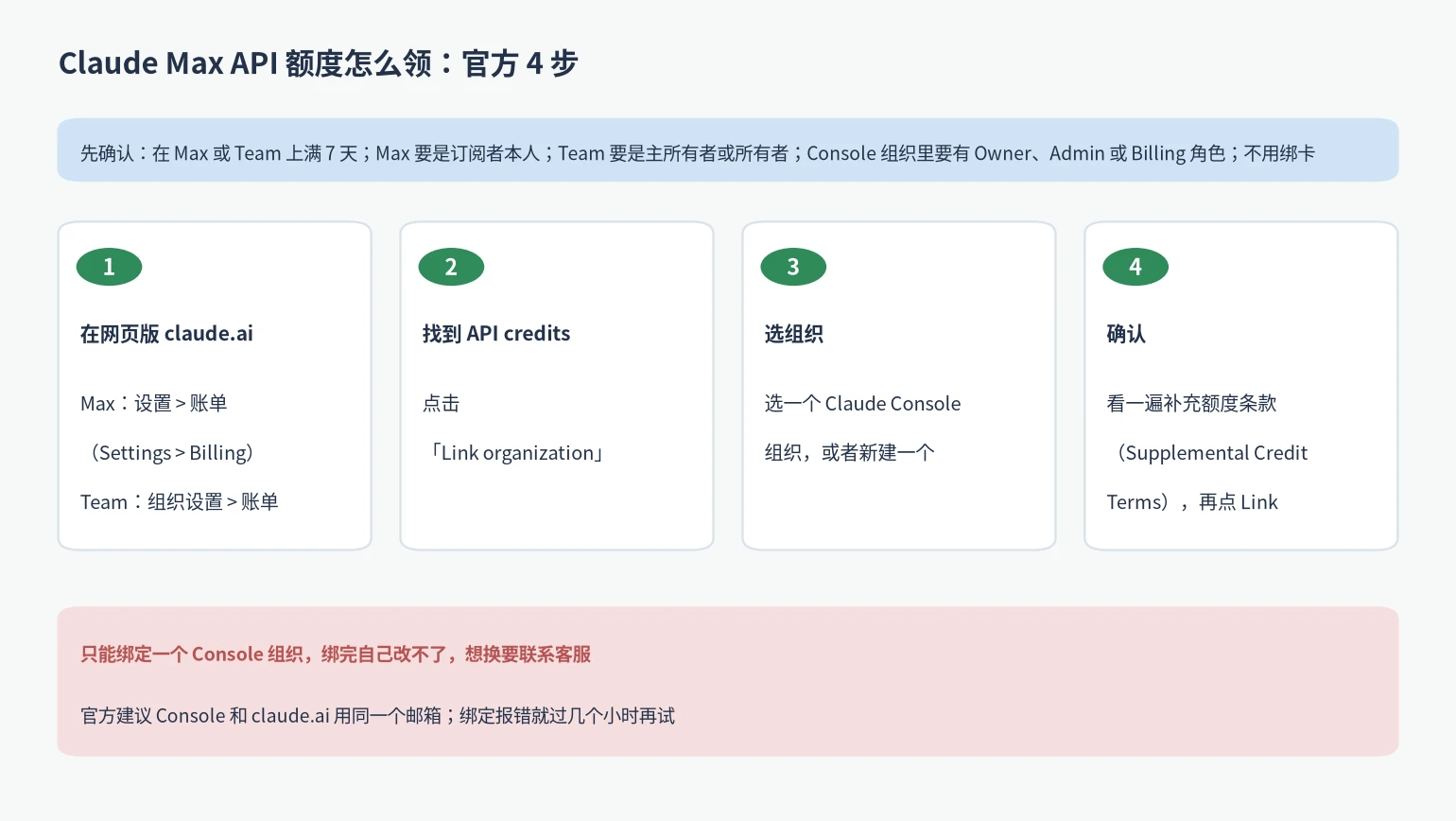1456x821 pixels.
Task: Click the heading "找到 API credits"
Action: point(496,334)
